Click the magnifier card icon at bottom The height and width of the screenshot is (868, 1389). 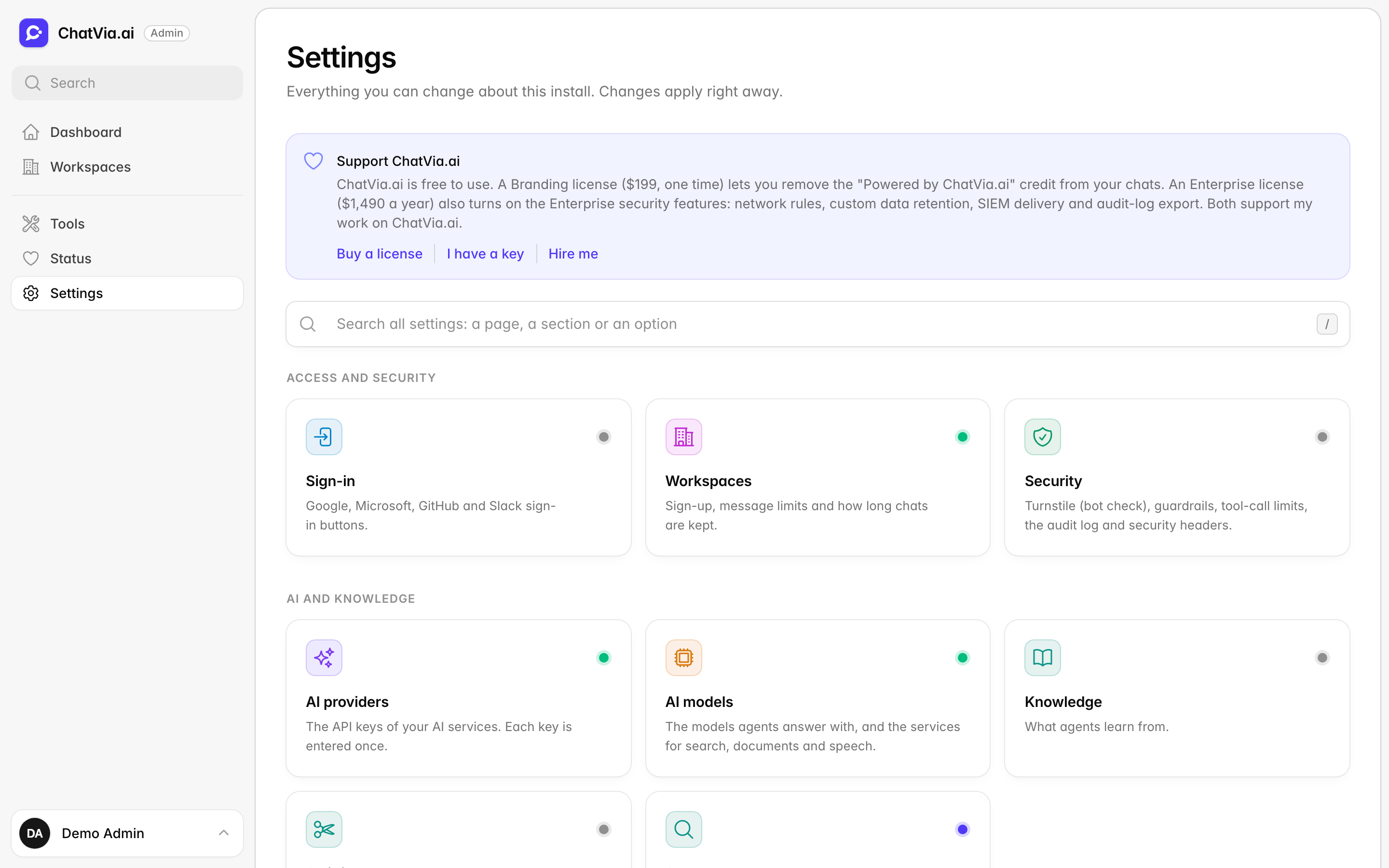(683, 829)
